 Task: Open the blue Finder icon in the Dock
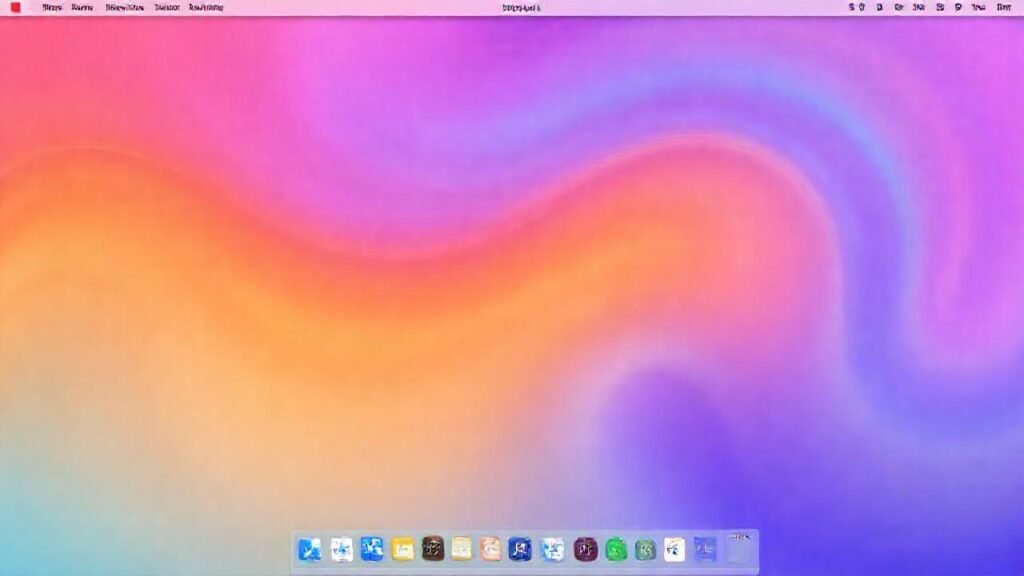[309, 548]
